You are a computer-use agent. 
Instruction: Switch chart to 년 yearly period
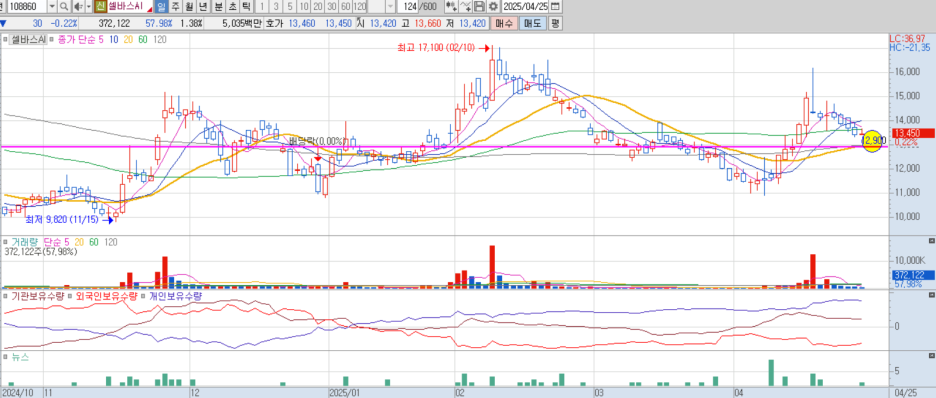tap(203, 7)
